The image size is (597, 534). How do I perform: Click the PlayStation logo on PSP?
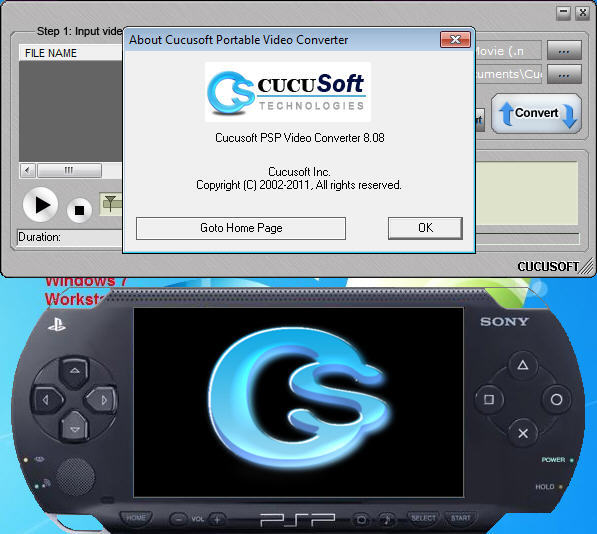pyautogui.click(x=57, y=325)
